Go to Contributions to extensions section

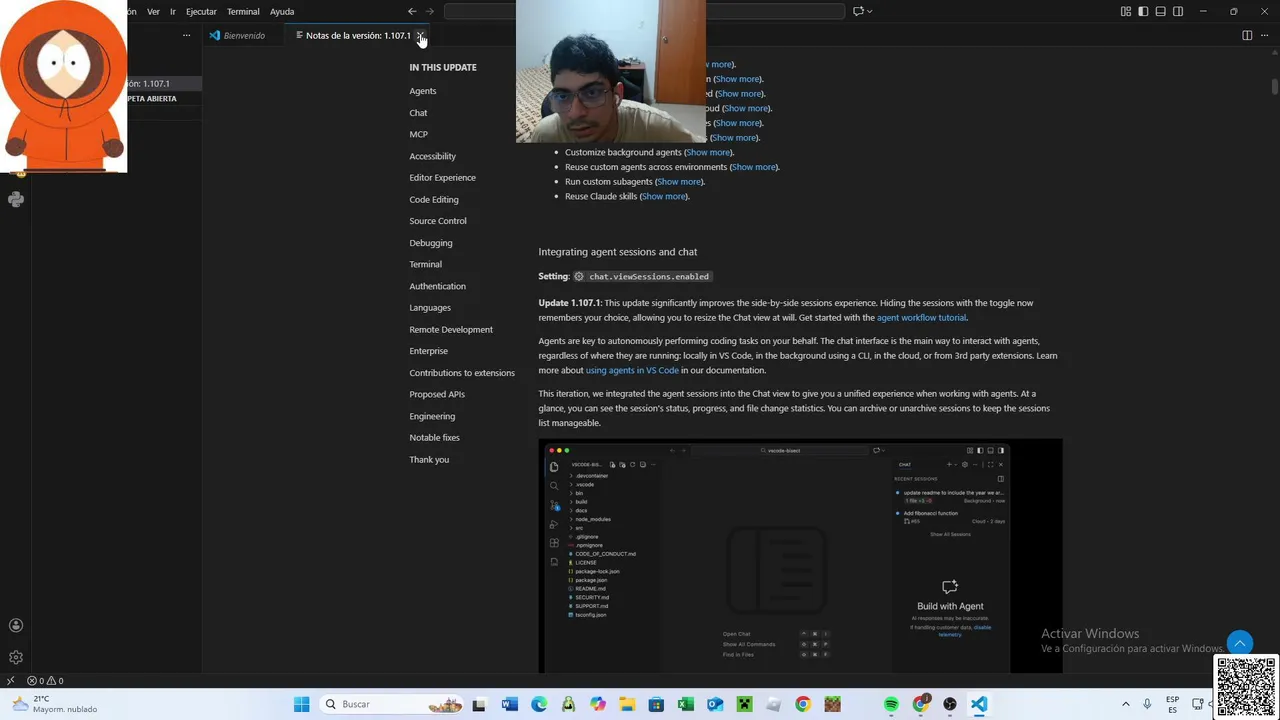tap(462, 373)
